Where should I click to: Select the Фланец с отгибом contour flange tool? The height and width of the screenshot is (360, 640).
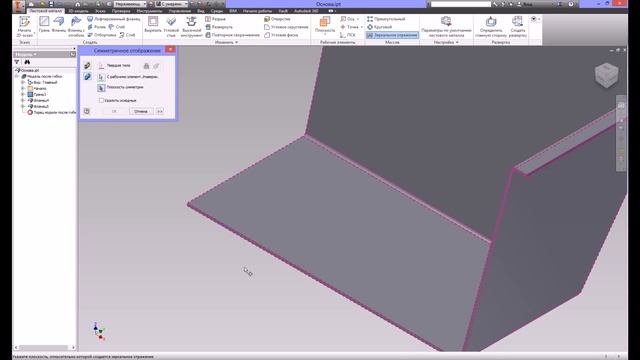76,27
